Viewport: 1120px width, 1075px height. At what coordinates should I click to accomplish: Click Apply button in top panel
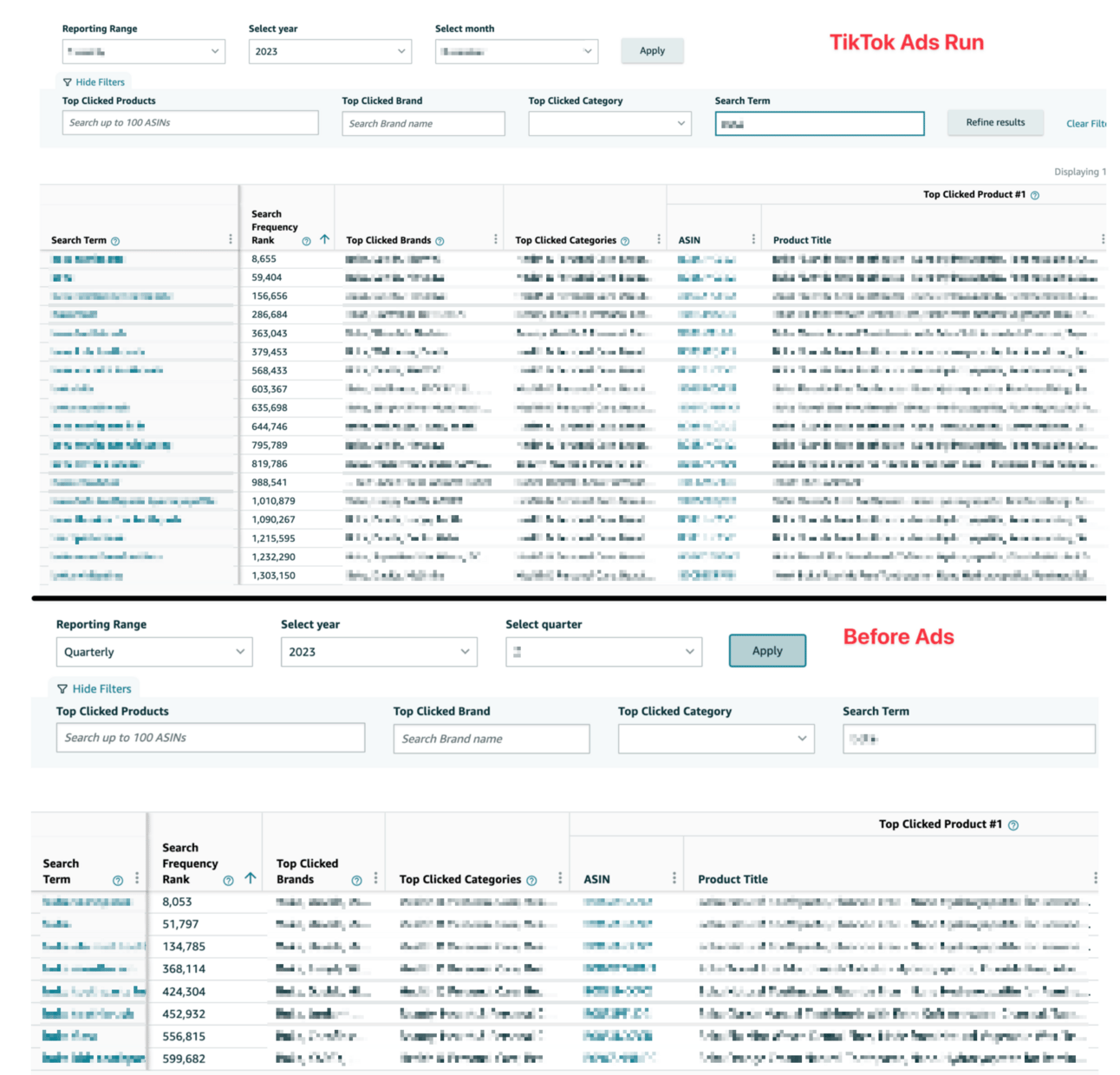pos(652,50)
